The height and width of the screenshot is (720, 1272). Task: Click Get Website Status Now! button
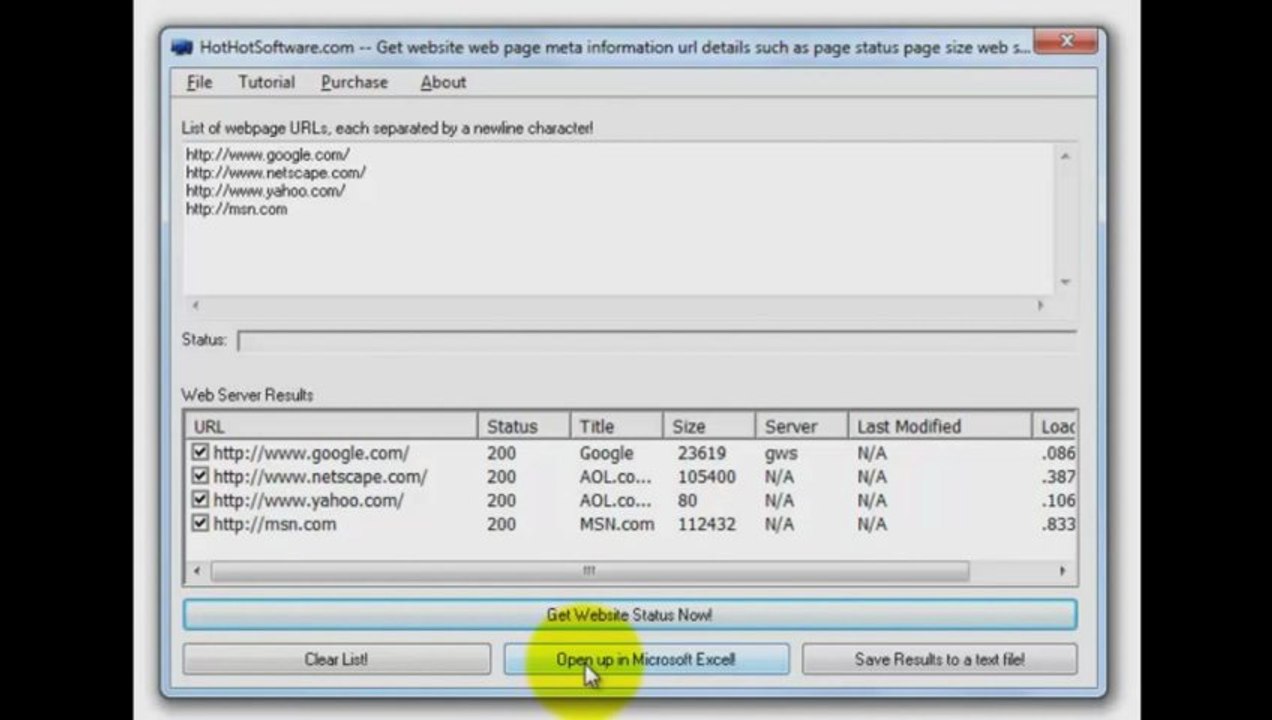[629, 615]
